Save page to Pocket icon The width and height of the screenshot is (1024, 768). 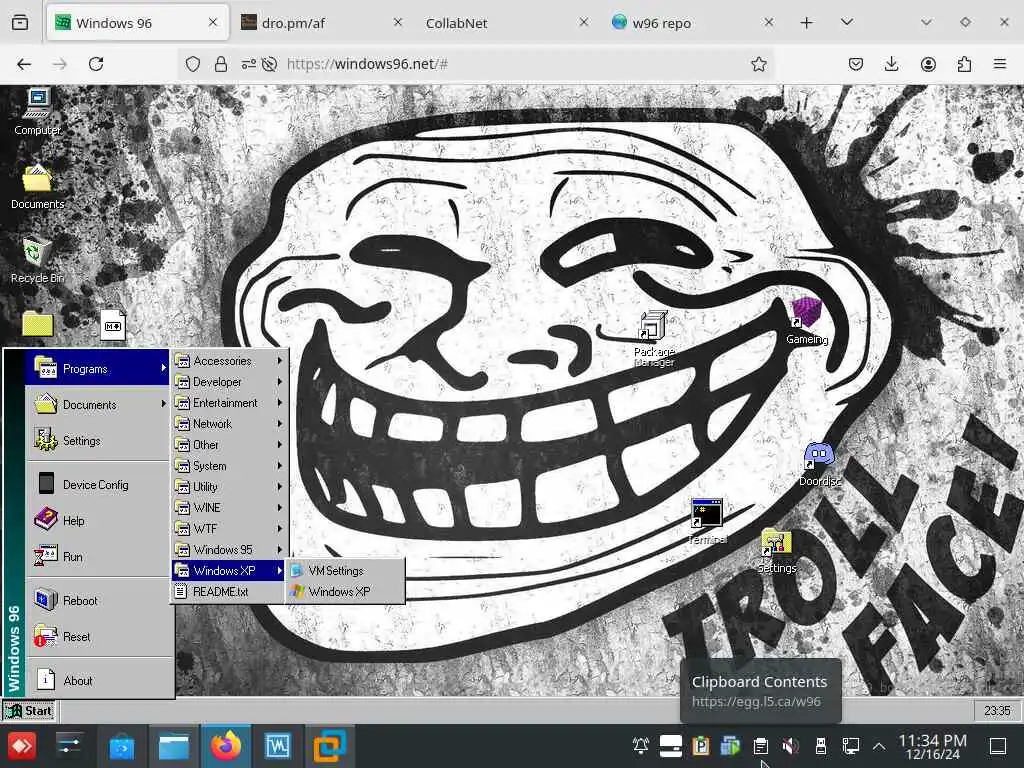coord(856,64)
